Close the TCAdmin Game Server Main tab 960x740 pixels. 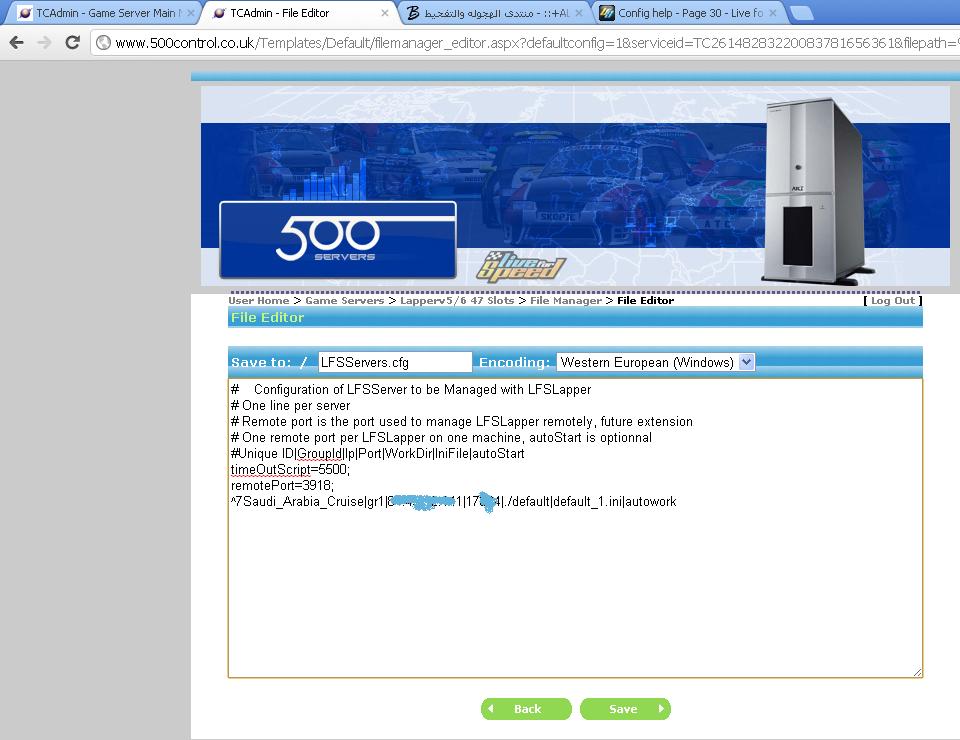pyautogui.click(x=190, y=13)
